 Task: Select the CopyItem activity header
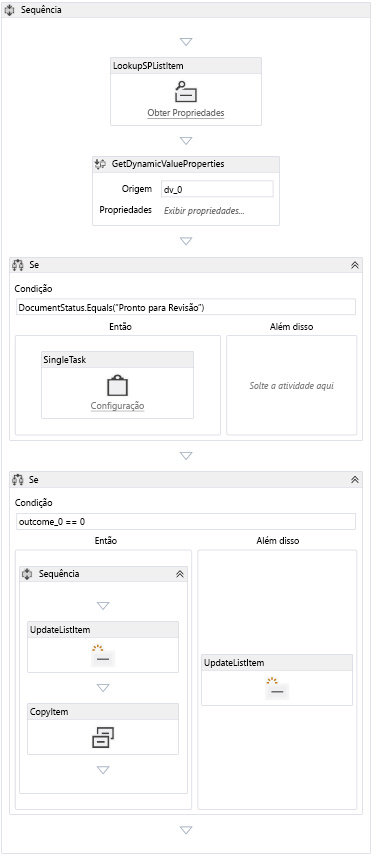[x=103, y=711]
